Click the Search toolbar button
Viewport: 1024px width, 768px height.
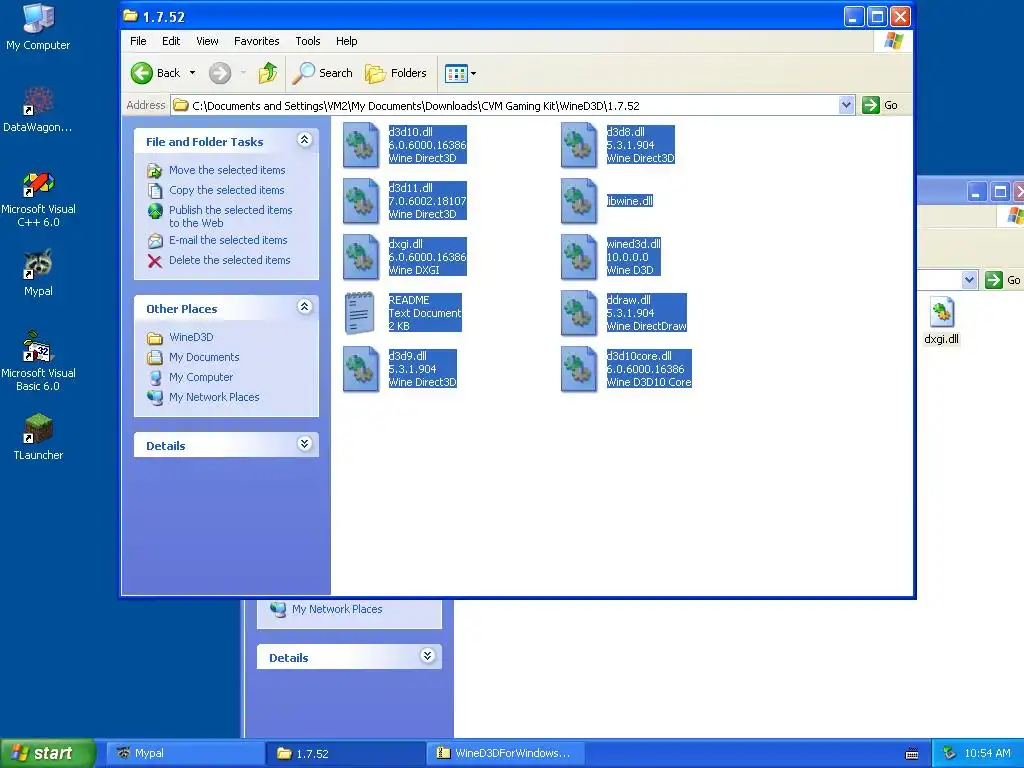point(323,73)
